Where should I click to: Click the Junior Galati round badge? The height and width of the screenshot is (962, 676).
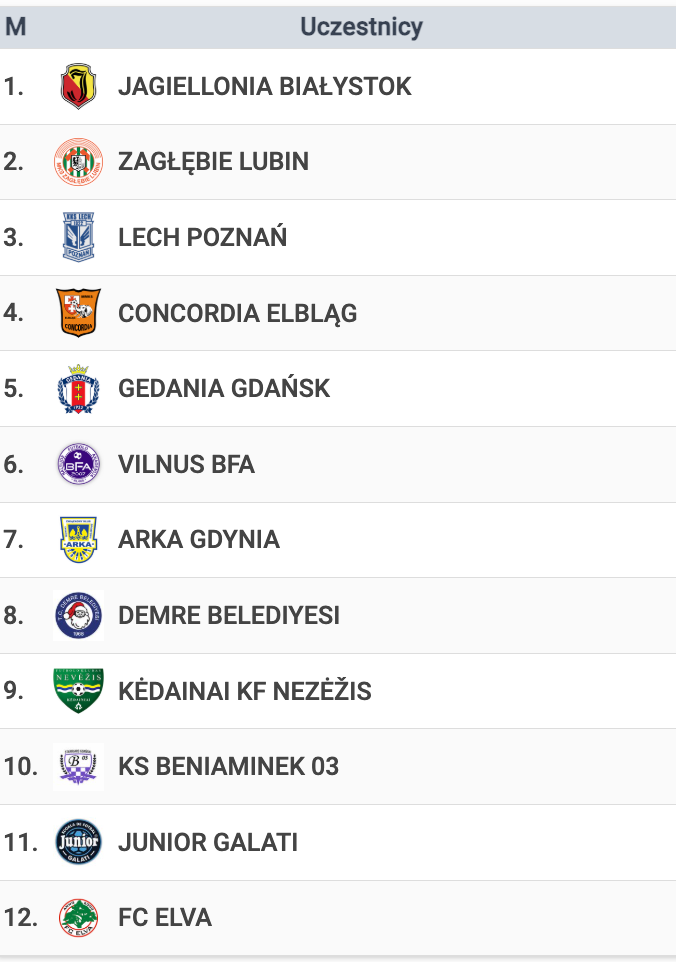coord(79,842)
